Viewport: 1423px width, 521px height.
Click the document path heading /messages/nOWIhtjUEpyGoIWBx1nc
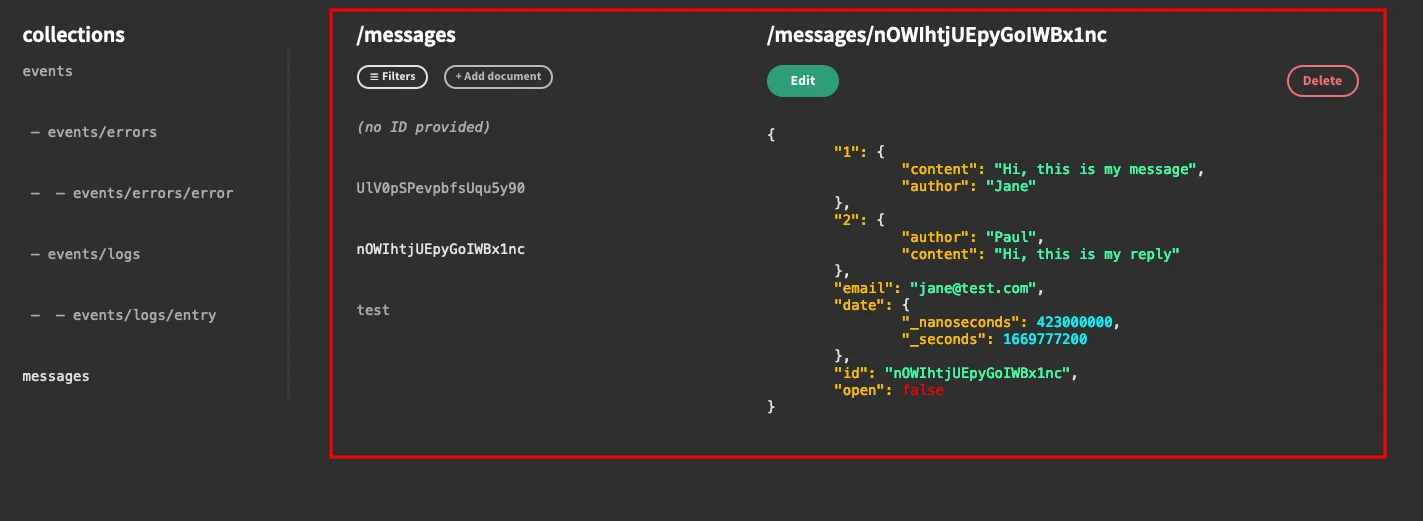click(936, 35)
